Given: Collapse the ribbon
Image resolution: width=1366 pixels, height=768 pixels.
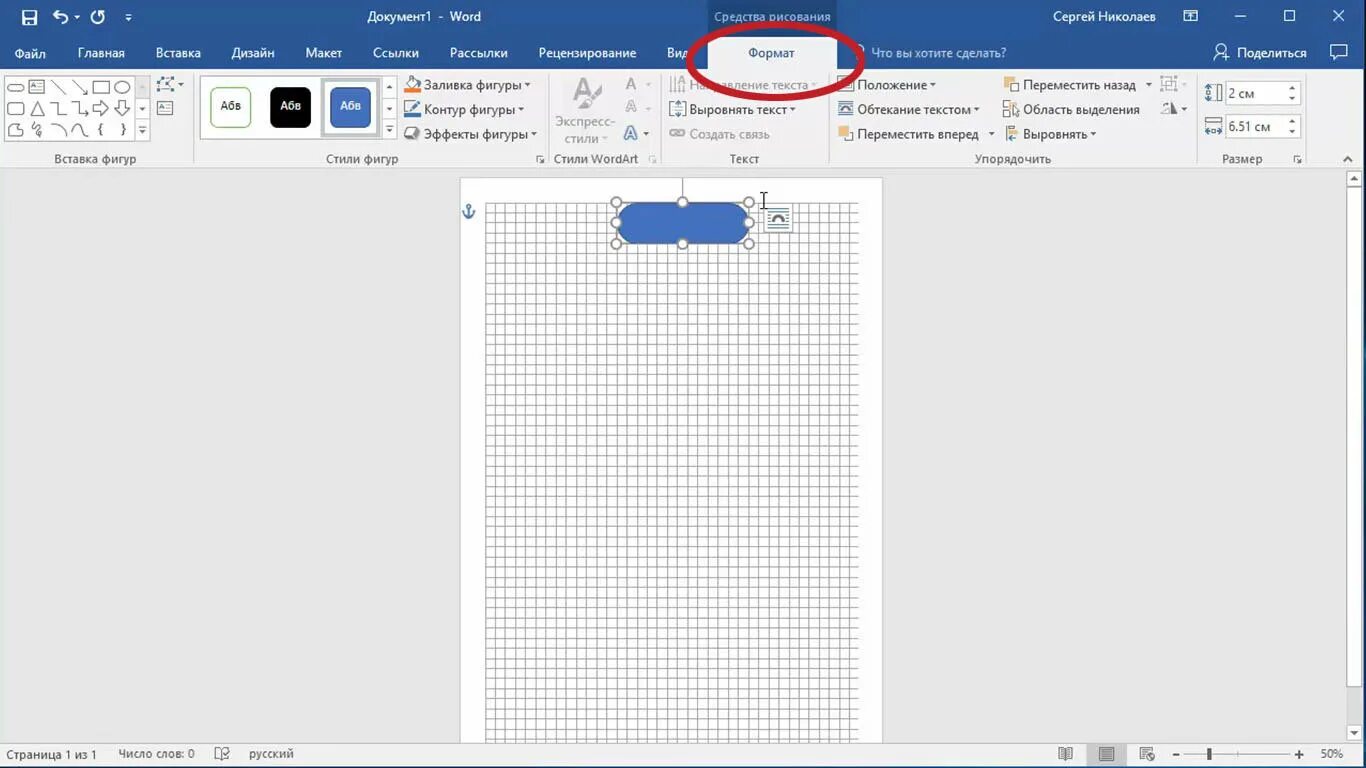Looking at the screenshot, I should [x=1348, y=159].
